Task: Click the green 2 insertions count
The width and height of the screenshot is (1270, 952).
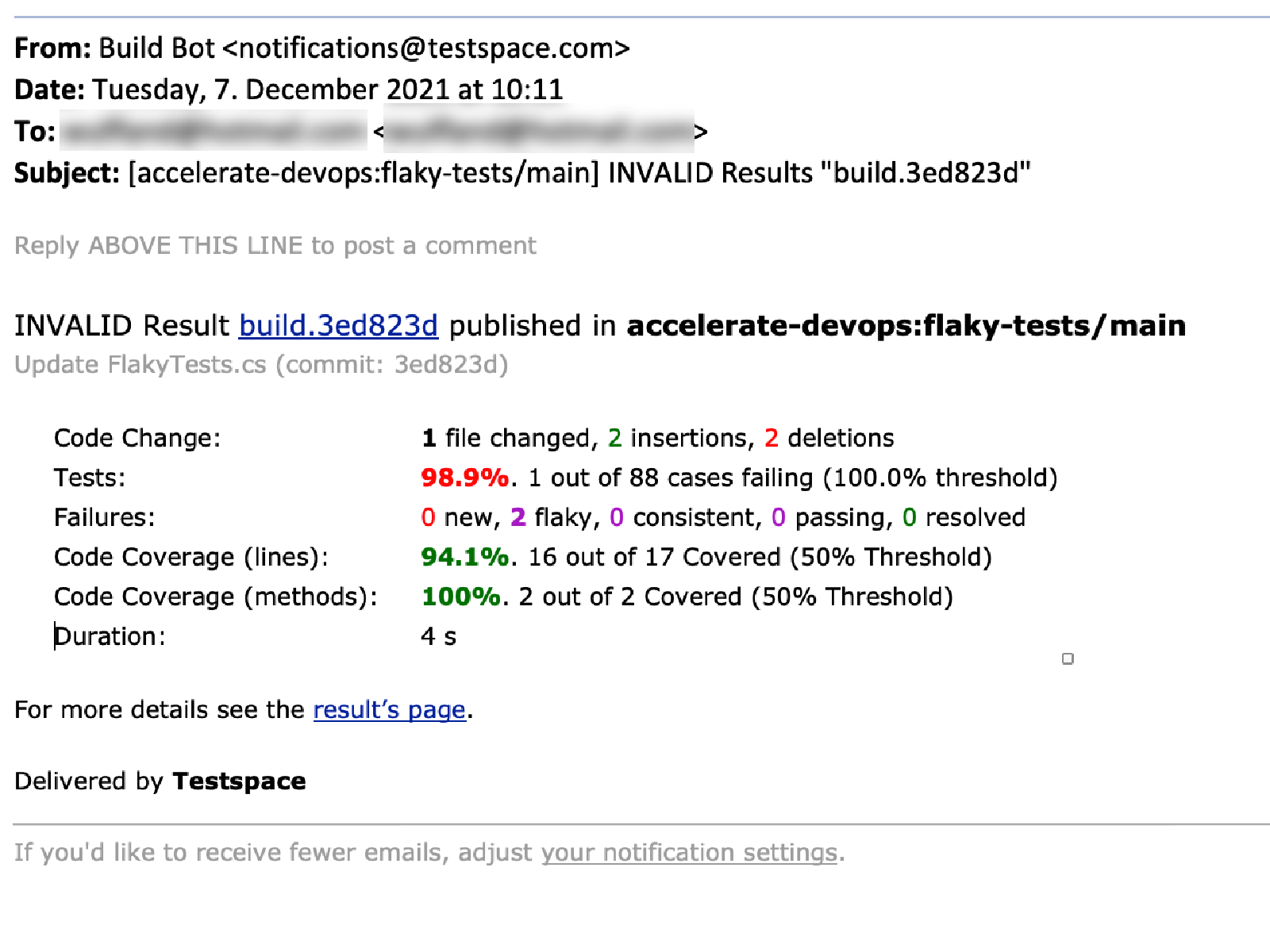Action: pyautogui.click(x=614, y=438)
